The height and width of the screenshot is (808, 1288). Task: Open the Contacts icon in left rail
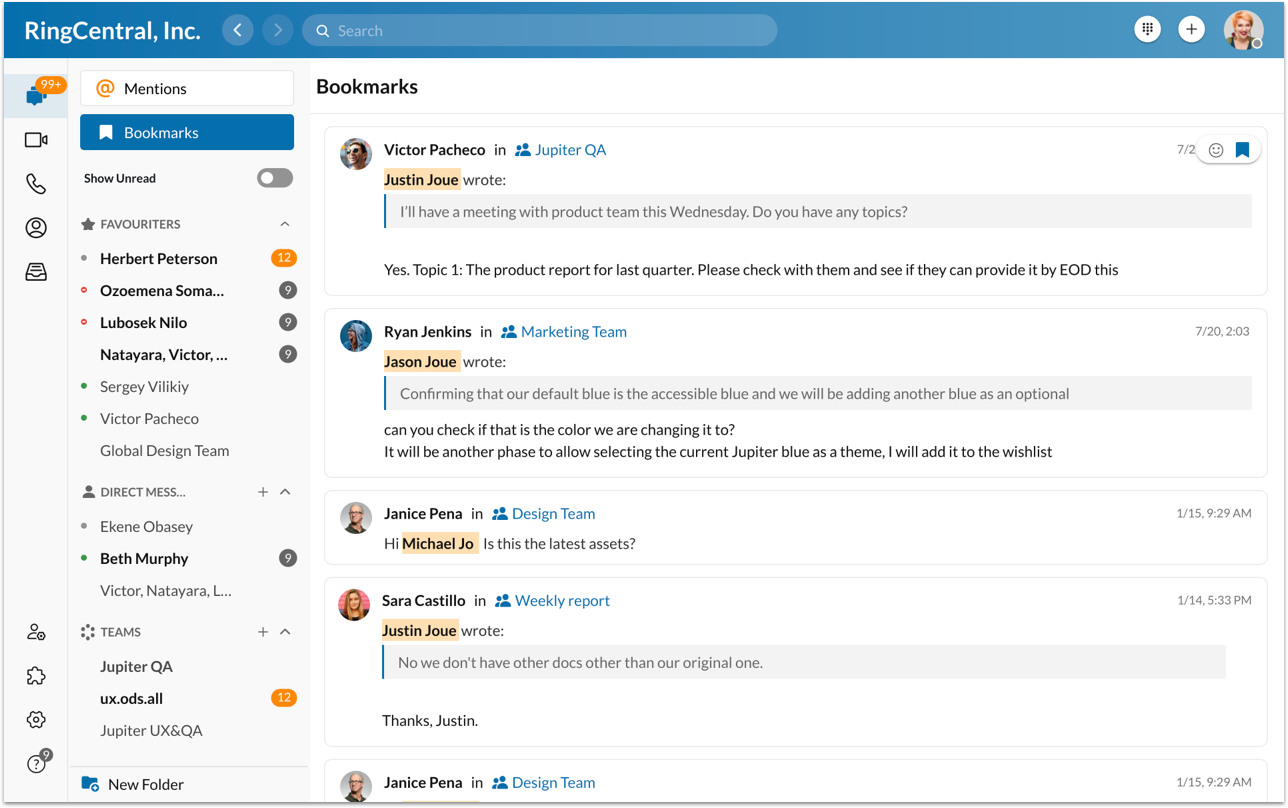coord(36,228)
